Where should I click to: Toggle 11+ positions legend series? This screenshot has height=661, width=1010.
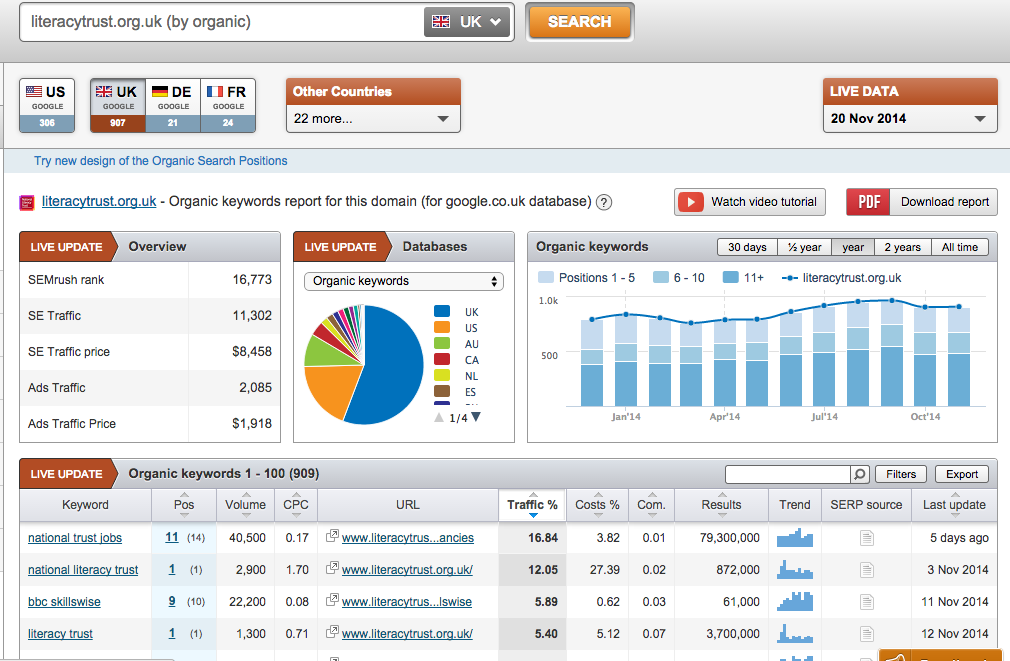pos(743,278)
